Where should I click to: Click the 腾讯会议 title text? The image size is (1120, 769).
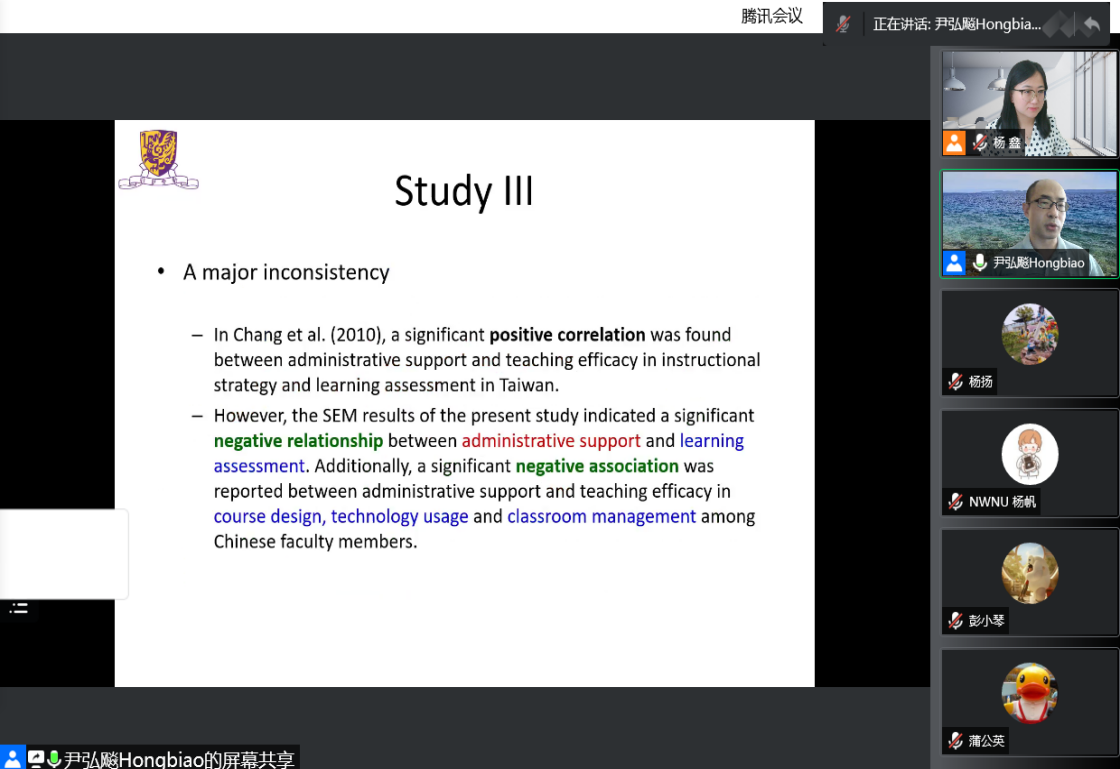tap(771, 16)
